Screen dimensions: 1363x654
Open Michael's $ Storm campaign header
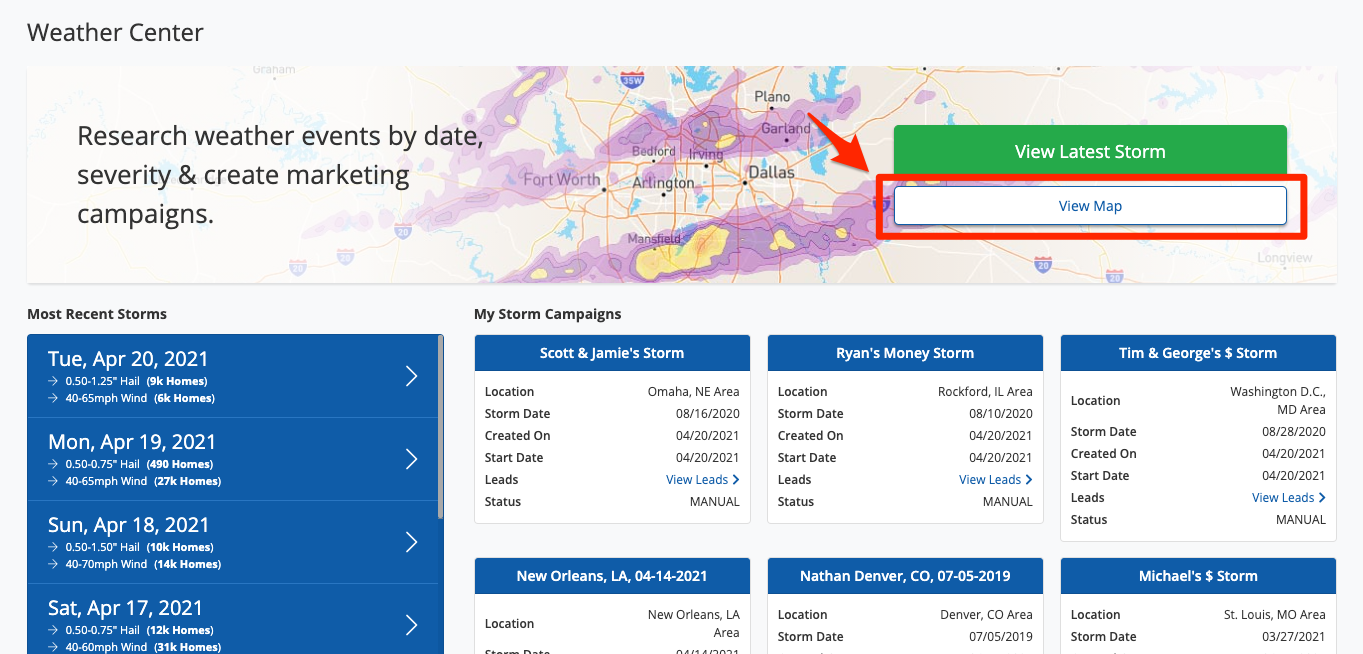[x=1198, y=576]
